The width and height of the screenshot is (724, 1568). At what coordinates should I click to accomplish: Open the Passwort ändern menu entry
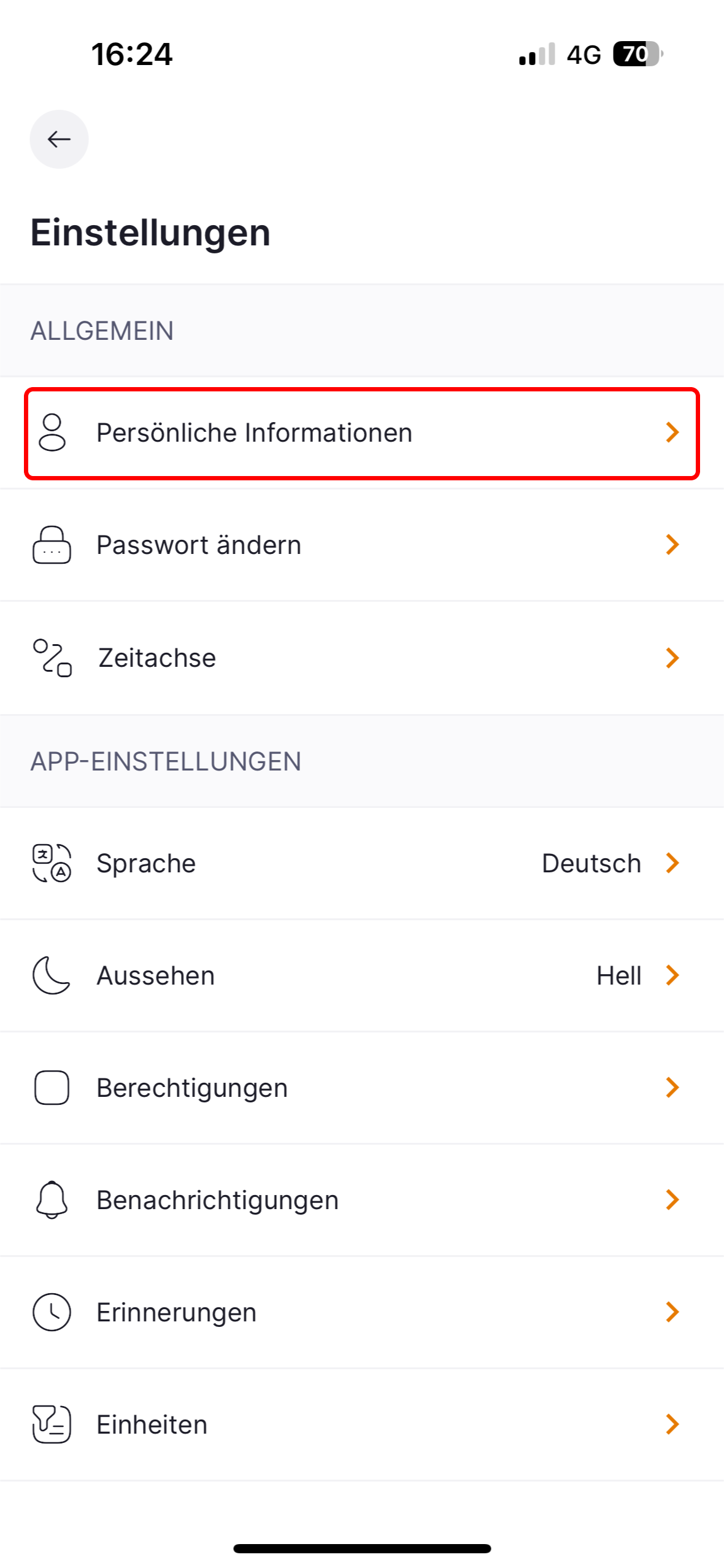click(362, 545)
